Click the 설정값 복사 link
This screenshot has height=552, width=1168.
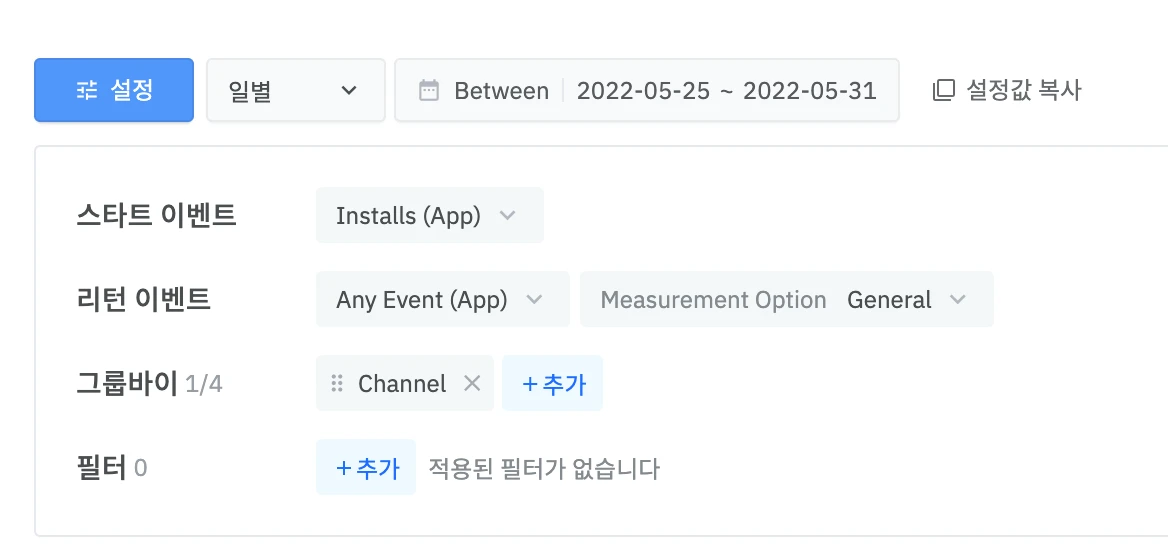point(1023,91)
